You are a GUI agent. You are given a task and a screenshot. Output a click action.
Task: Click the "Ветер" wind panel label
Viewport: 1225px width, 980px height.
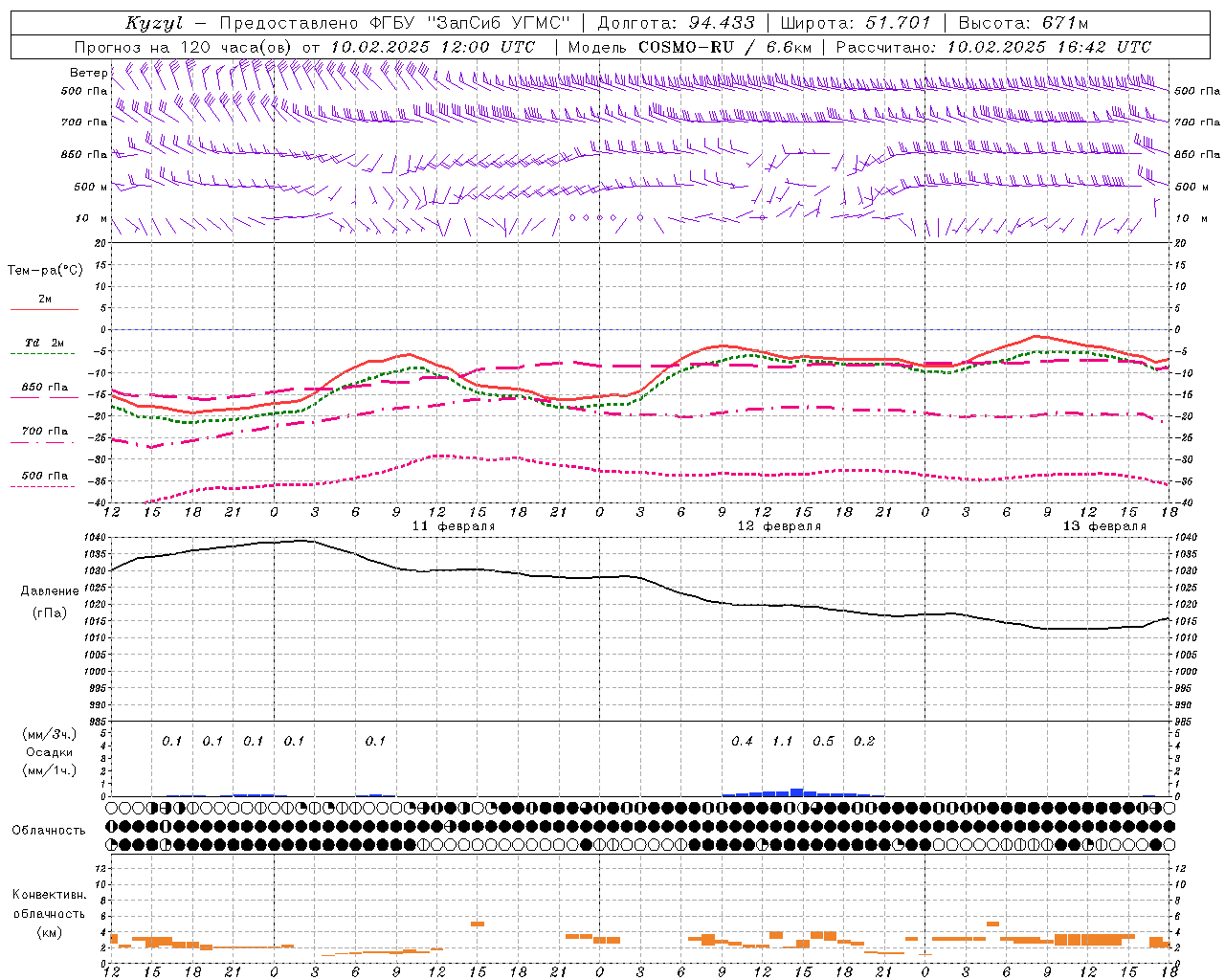pyautogui.click(x=88, y=73)
